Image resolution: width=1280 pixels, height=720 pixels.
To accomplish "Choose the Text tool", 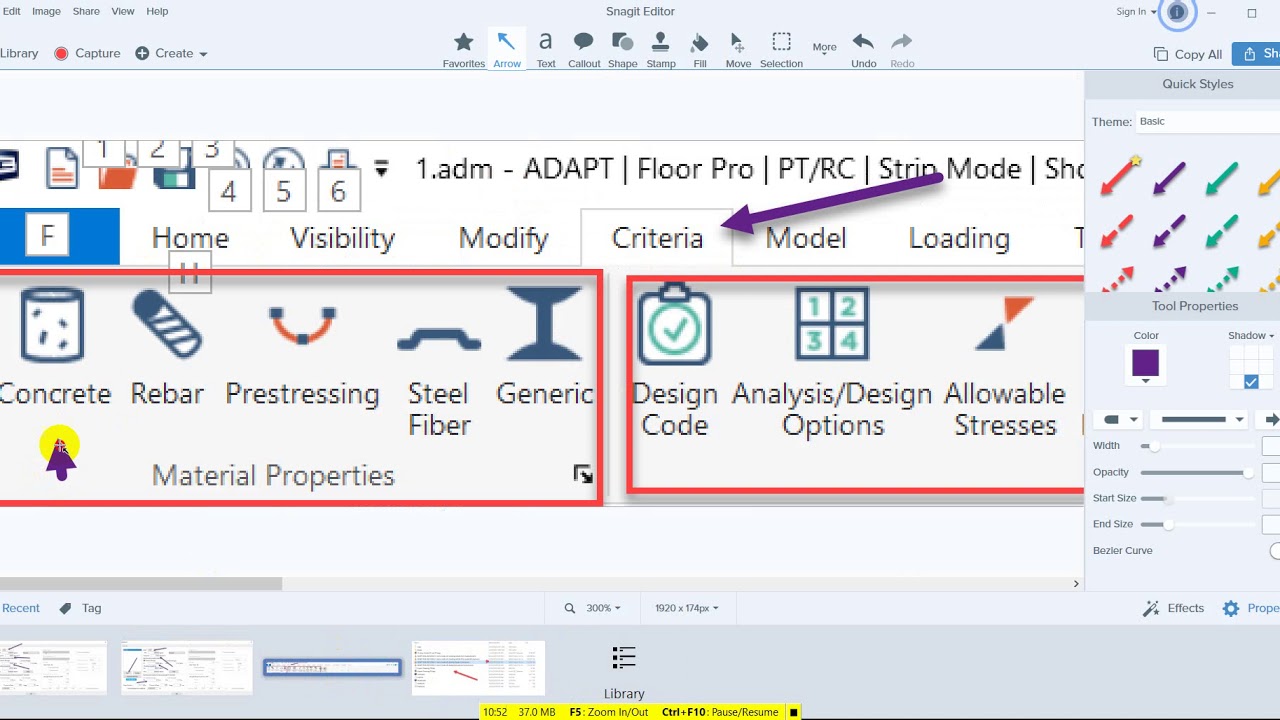I will point(545,50).
